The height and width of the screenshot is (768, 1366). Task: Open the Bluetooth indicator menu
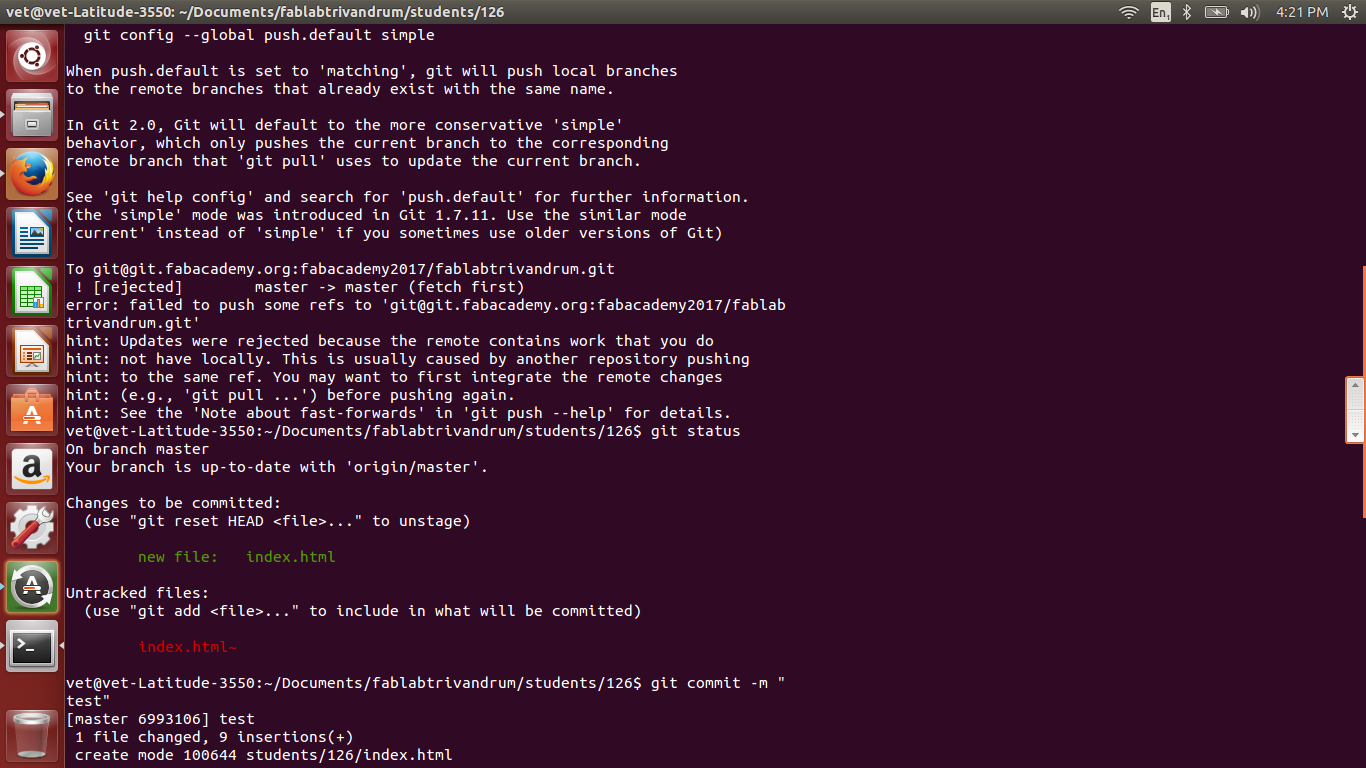[1187, 12]
